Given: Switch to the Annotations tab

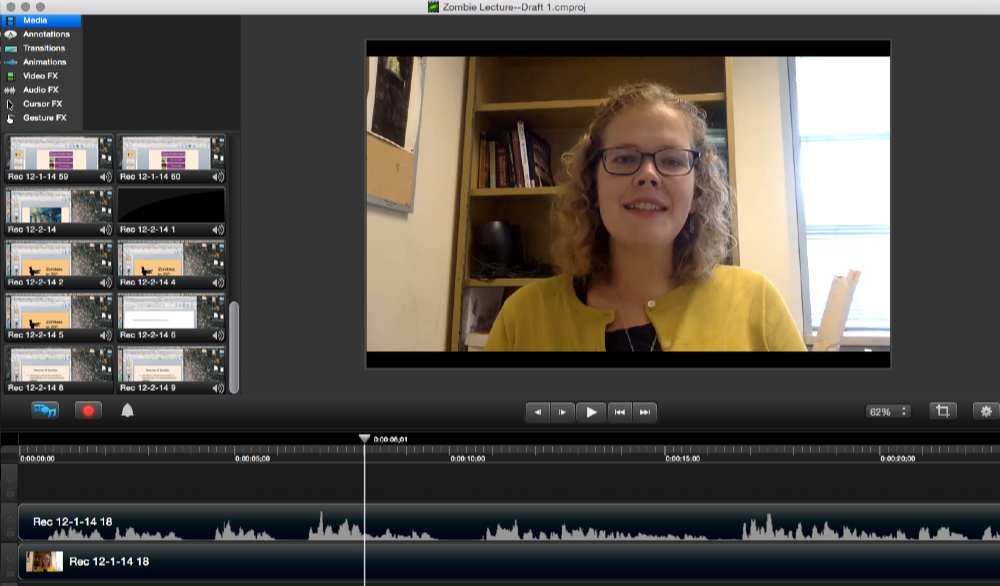Looking at the screenshot, I should pyautogui.click(x=41, y=34).
